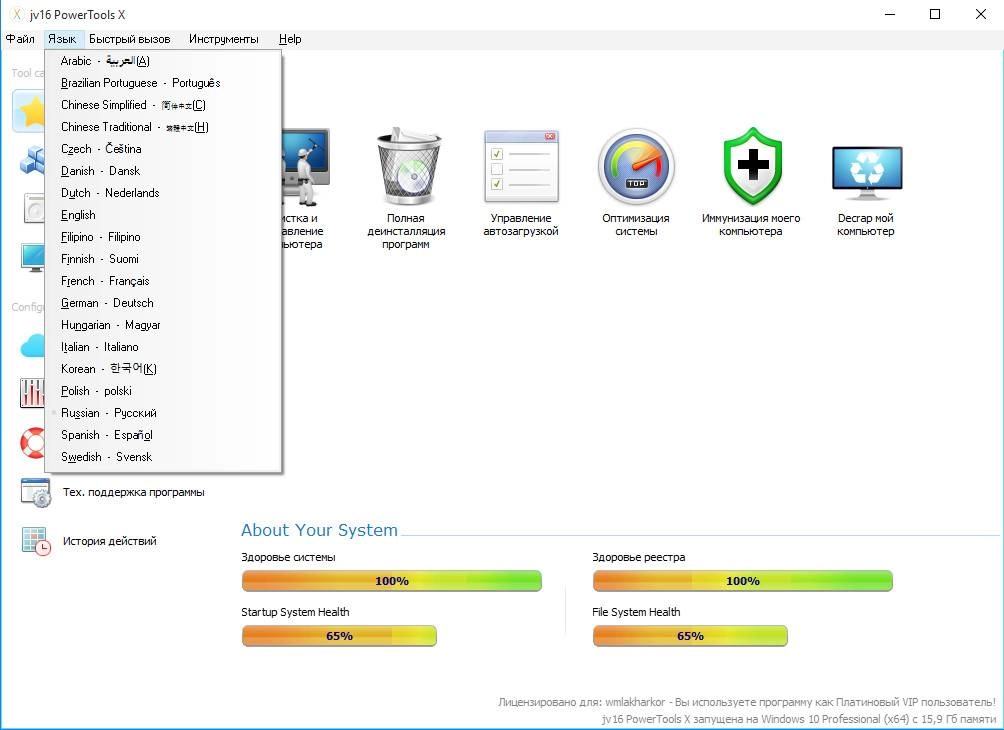The image size is (1004, 730).
Task: Pick Polish polski language
Action: click(x=163, y=391)
